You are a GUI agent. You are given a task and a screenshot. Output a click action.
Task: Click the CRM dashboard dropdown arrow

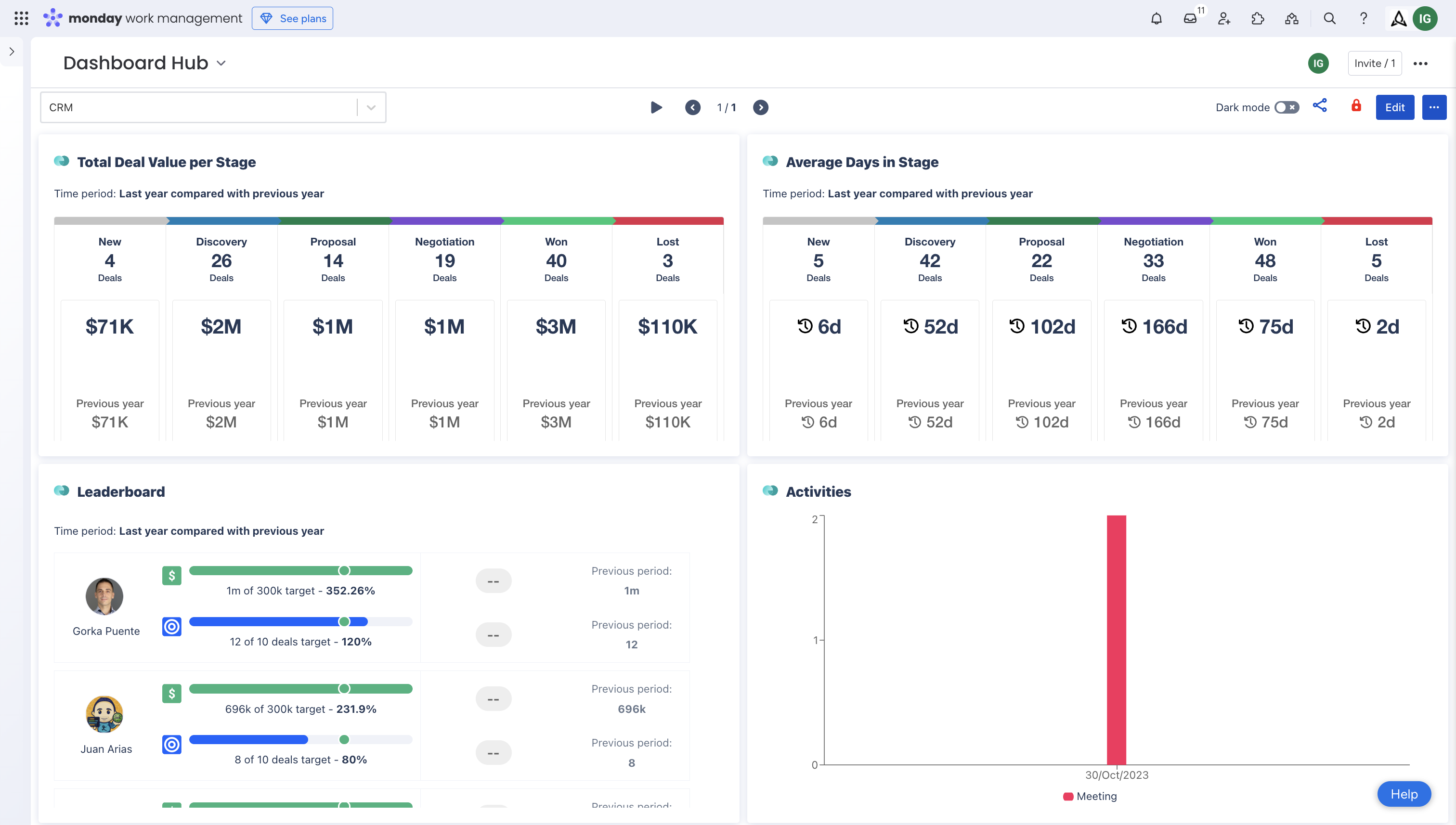tap(371, 107)
